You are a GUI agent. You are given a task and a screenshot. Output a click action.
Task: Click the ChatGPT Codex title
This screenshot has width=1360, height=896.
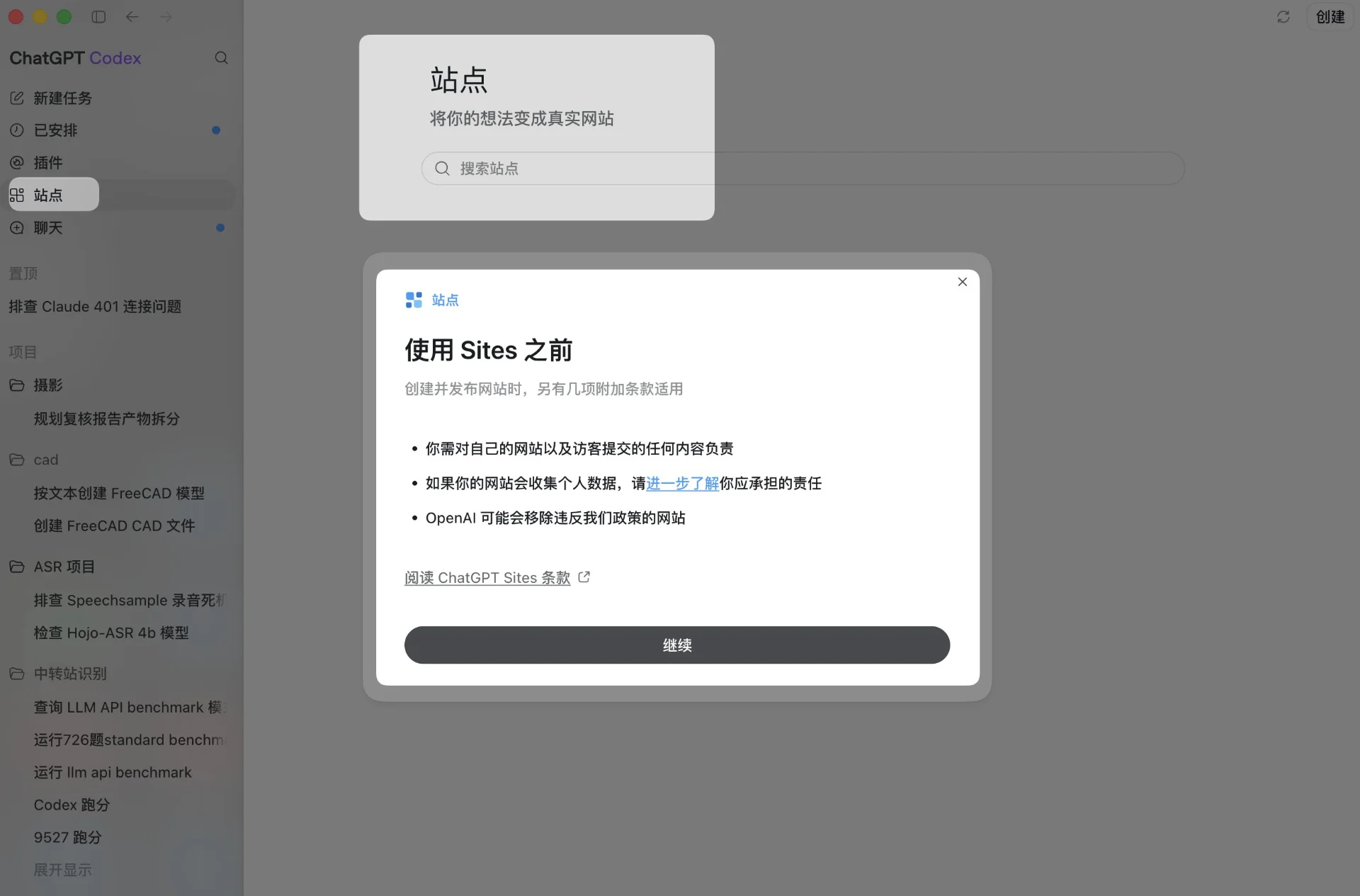pyautogui.click(x=75, y=58)
